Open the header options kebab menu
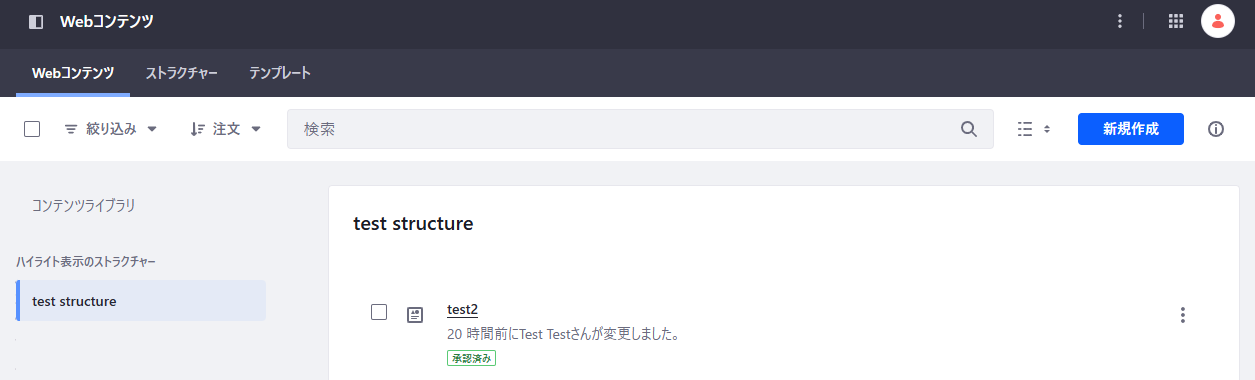1255x380 pixels. click(x=1120, y=21)
